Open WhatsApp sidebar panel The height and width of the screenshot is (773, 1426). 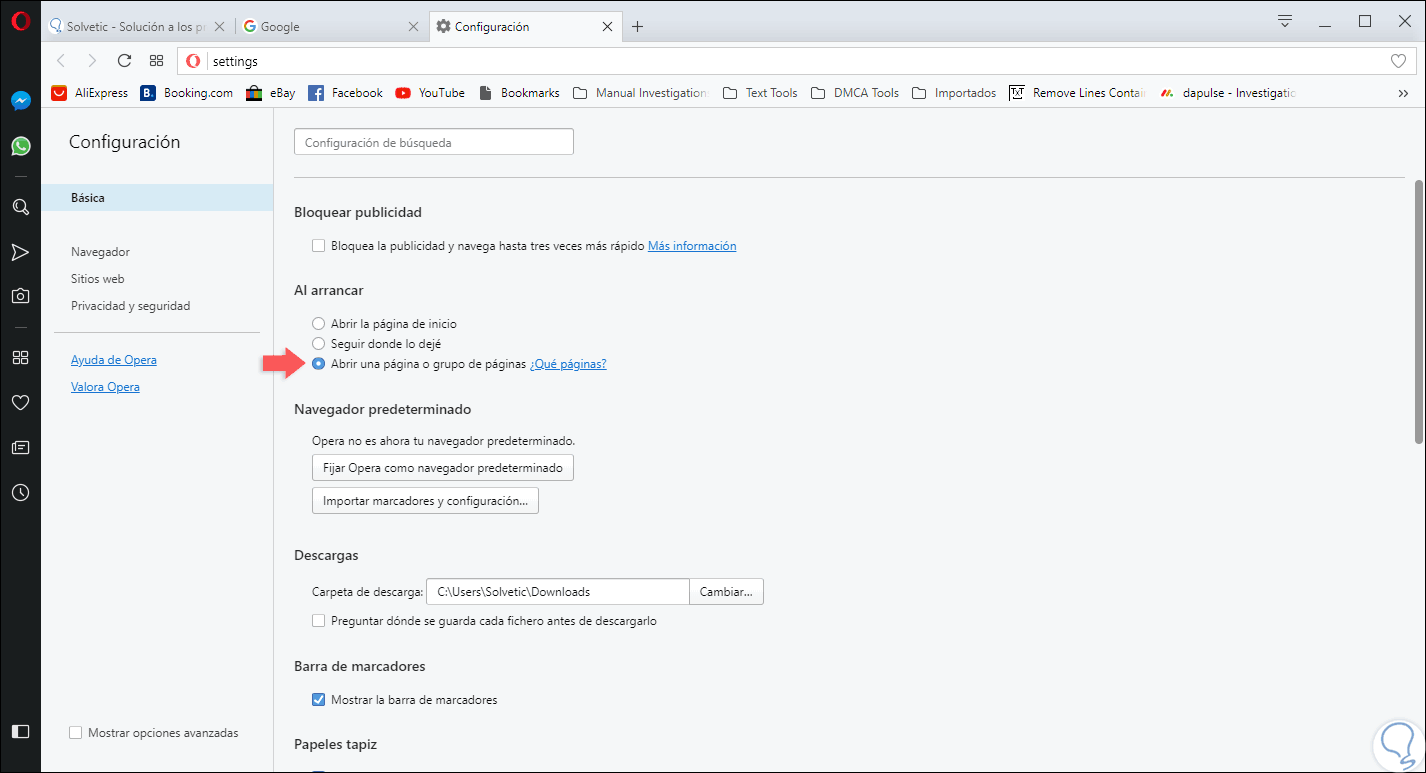coord(20,146)
